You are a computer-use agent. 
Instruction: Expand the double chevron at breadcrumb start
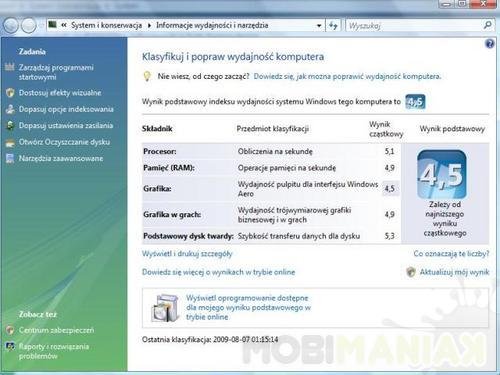[x=64, y=25]
